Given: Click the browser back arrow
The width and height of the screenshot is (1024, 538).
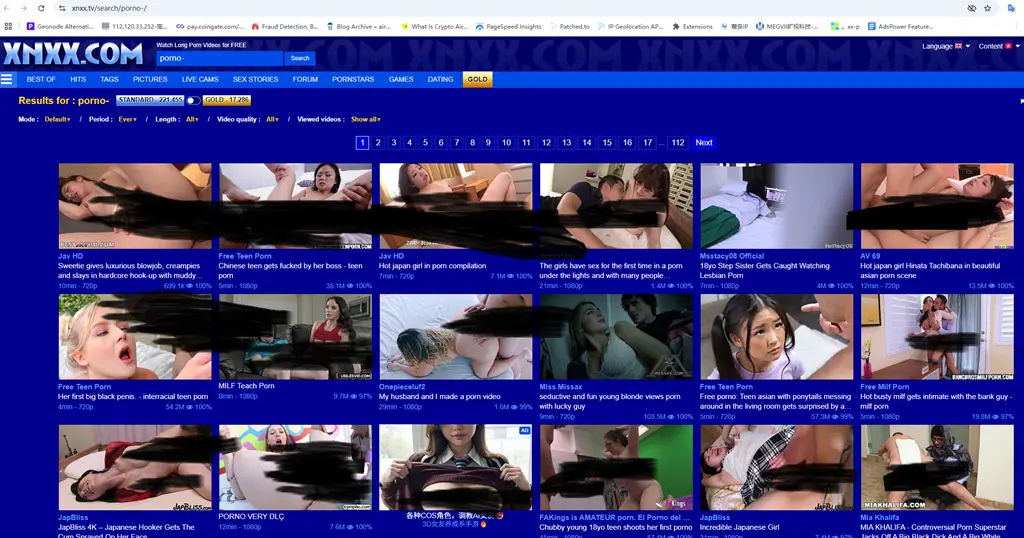Looking at the screenshot, I should click(x=8, y=8).
